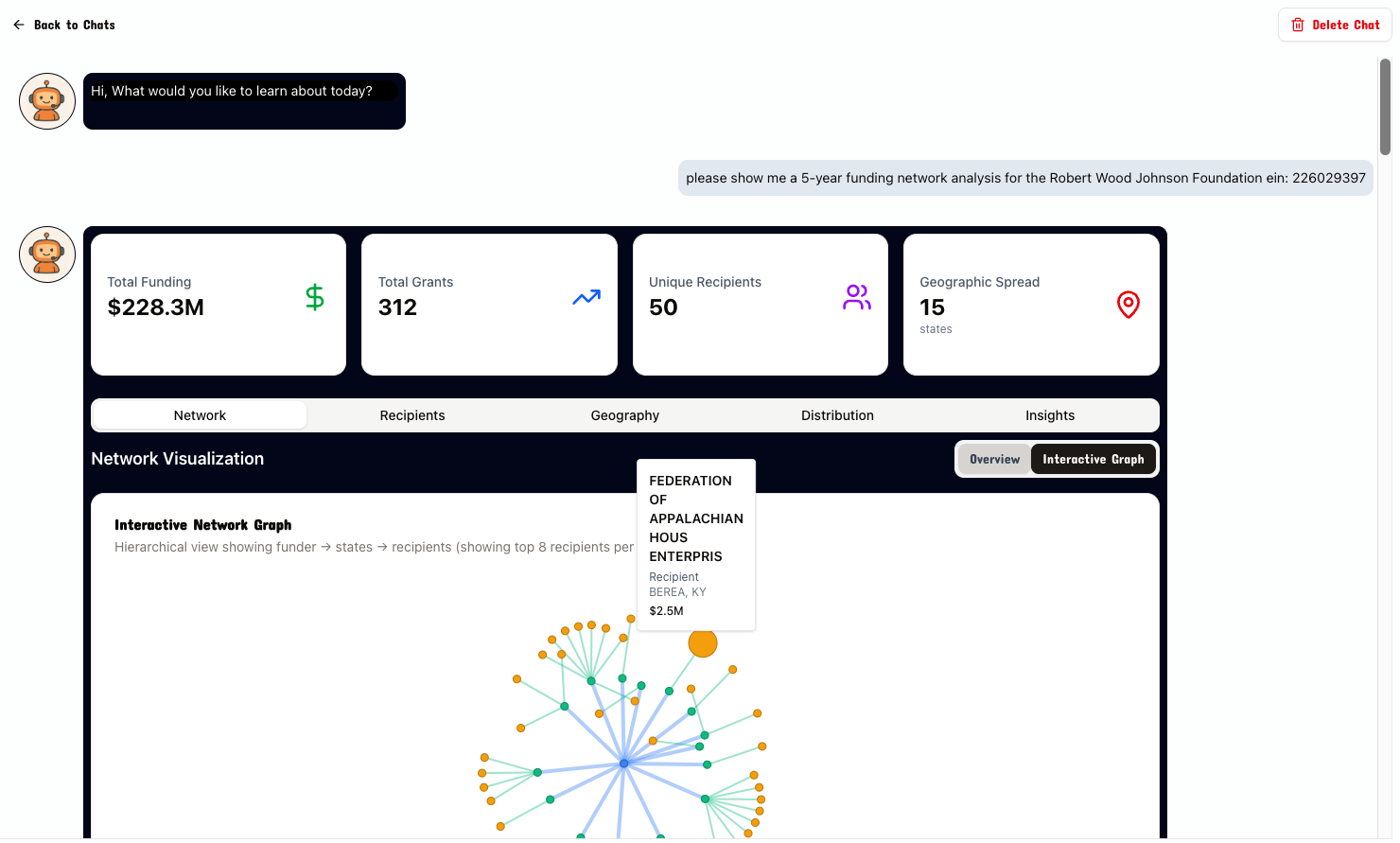1400x843 pixels.
Task: Click the blue central funder node in the graph
Action: point(623,763)
